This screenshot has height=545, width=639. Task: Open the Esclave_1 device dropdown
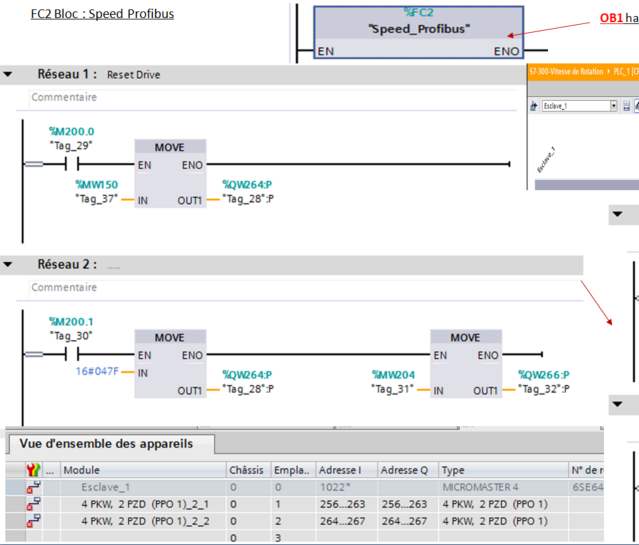(x=613, y=106)
